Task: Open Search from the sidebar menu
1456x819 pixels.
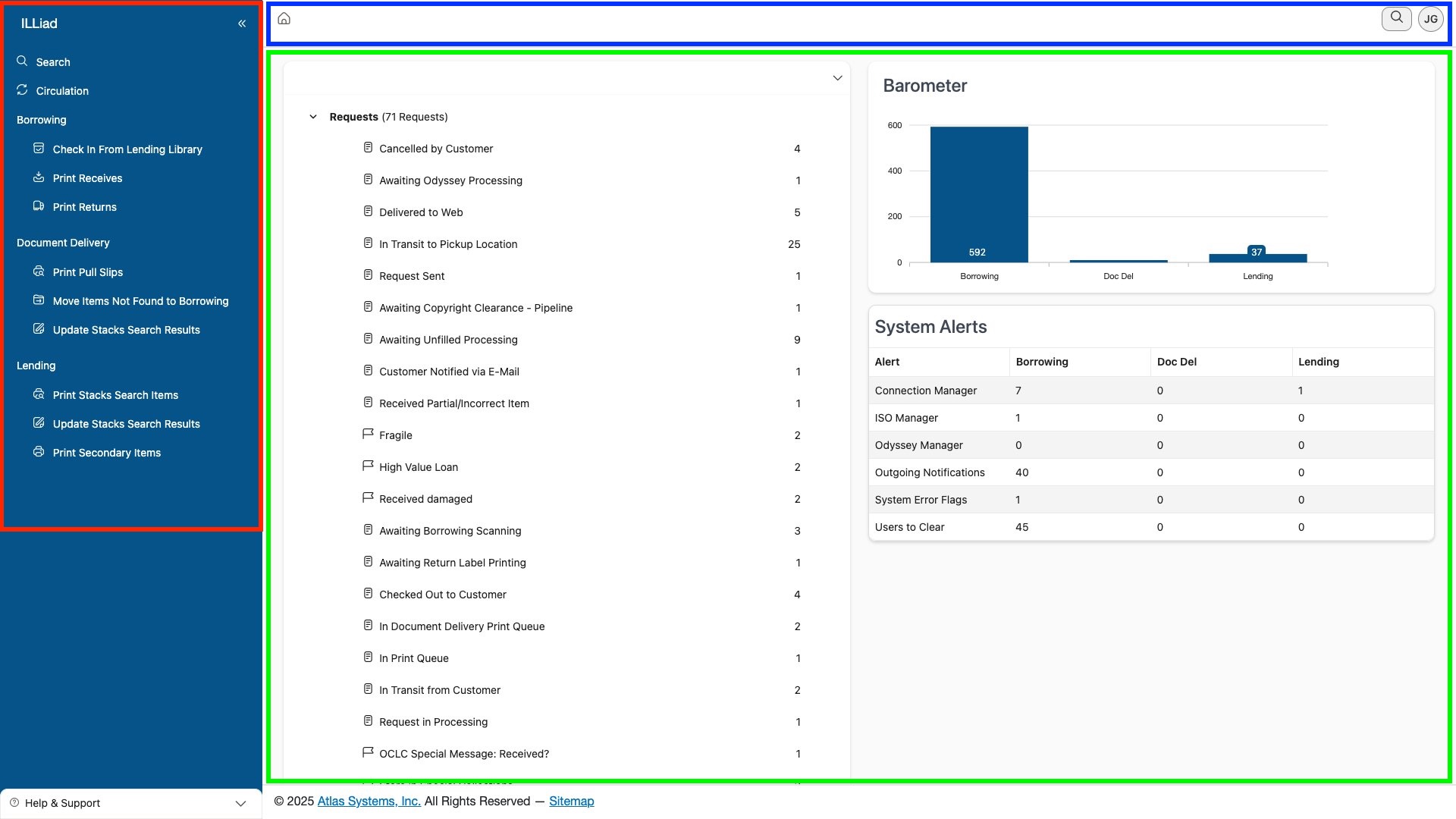Action: tap(53, 62)
